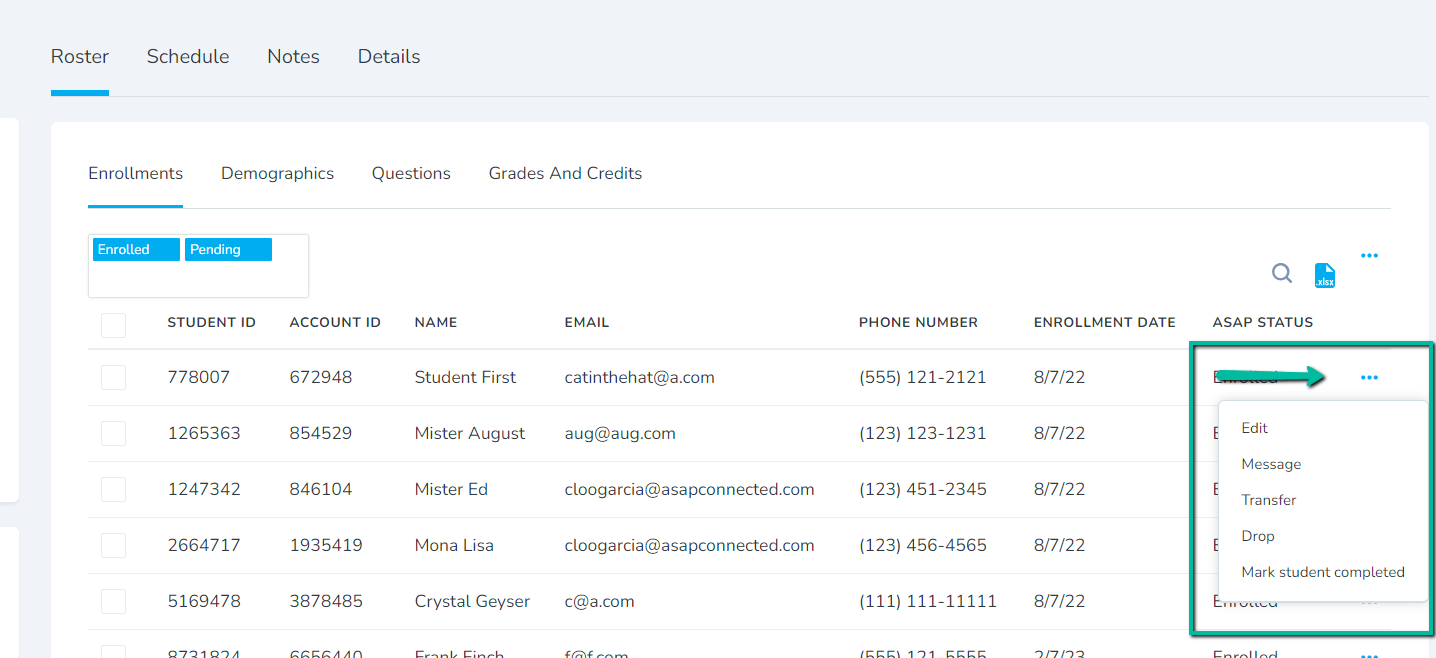
Task: Click email aug@aug.com
Action: (620, 433)
